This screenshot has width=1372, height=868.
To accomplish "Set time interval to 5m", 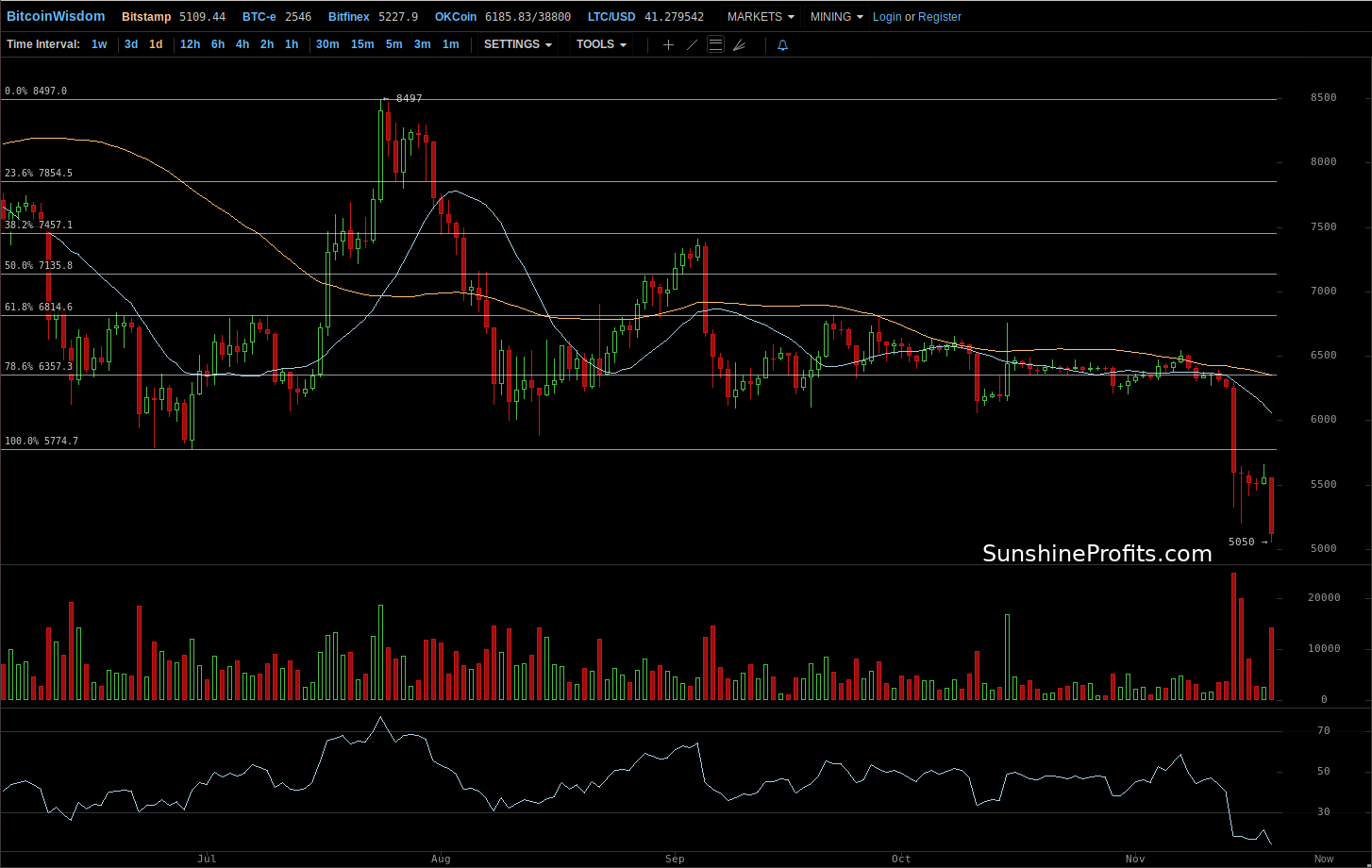I will (393, 44).
